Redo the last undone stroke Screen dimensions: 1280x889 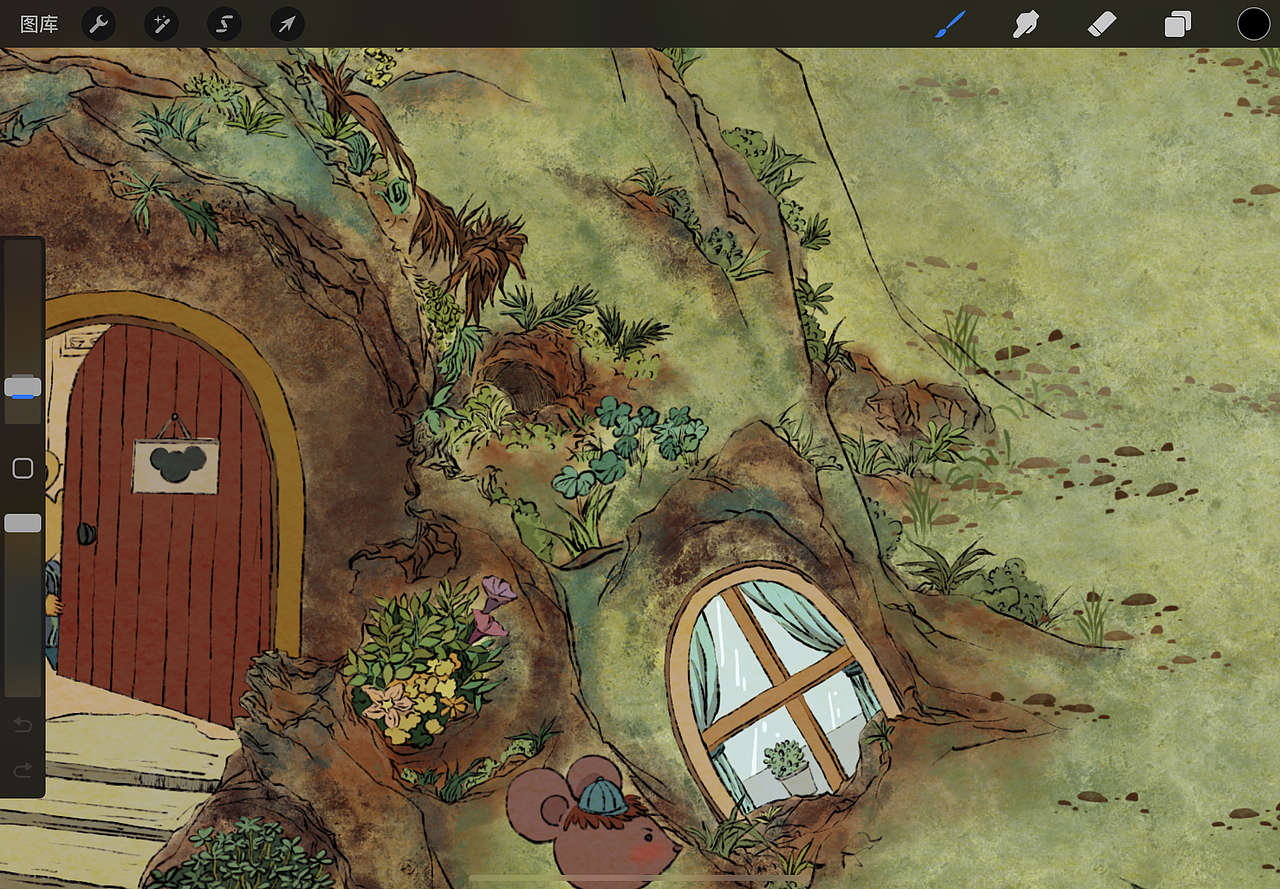[x=22, y=770]
